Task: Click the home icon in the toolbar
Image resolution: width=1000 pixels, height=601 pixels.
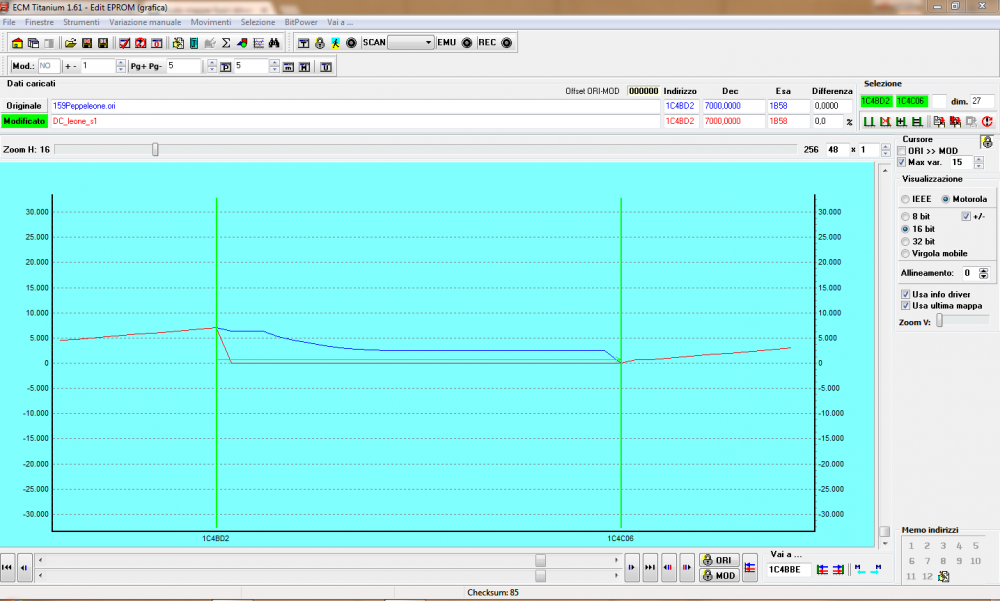Action: click(x=17, y=43)
